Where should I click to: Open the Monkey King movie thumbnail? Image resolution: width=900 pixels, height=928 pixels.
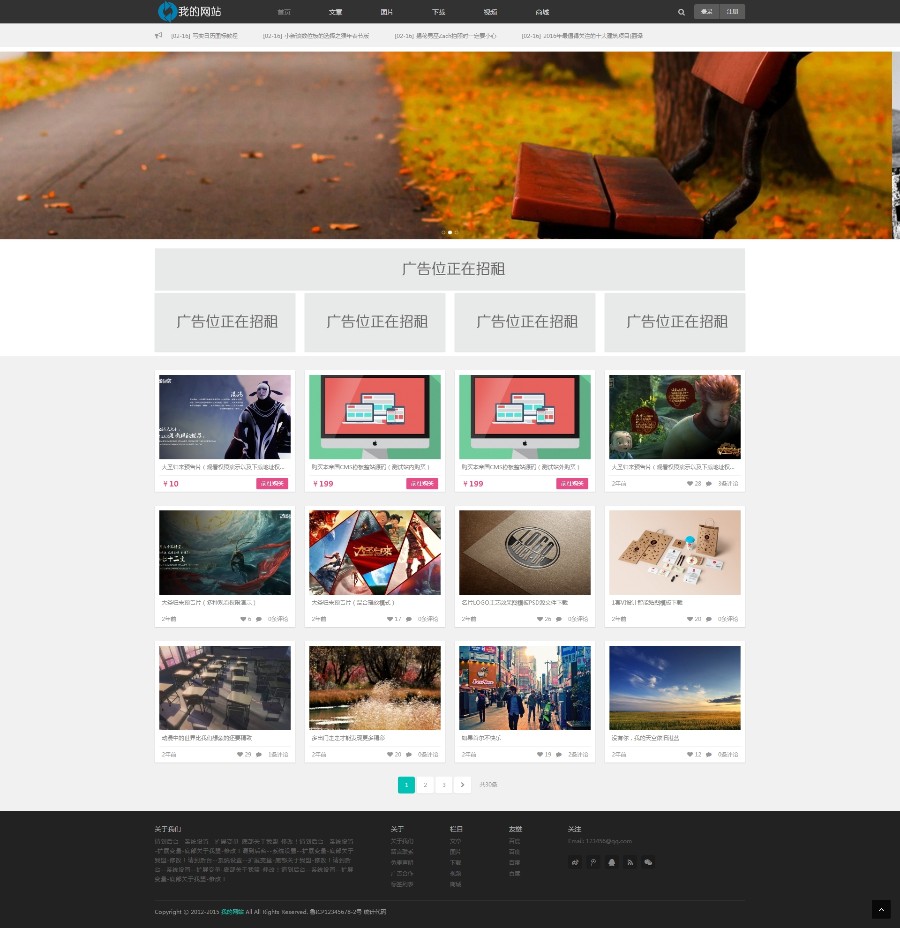tap(675, 417)
